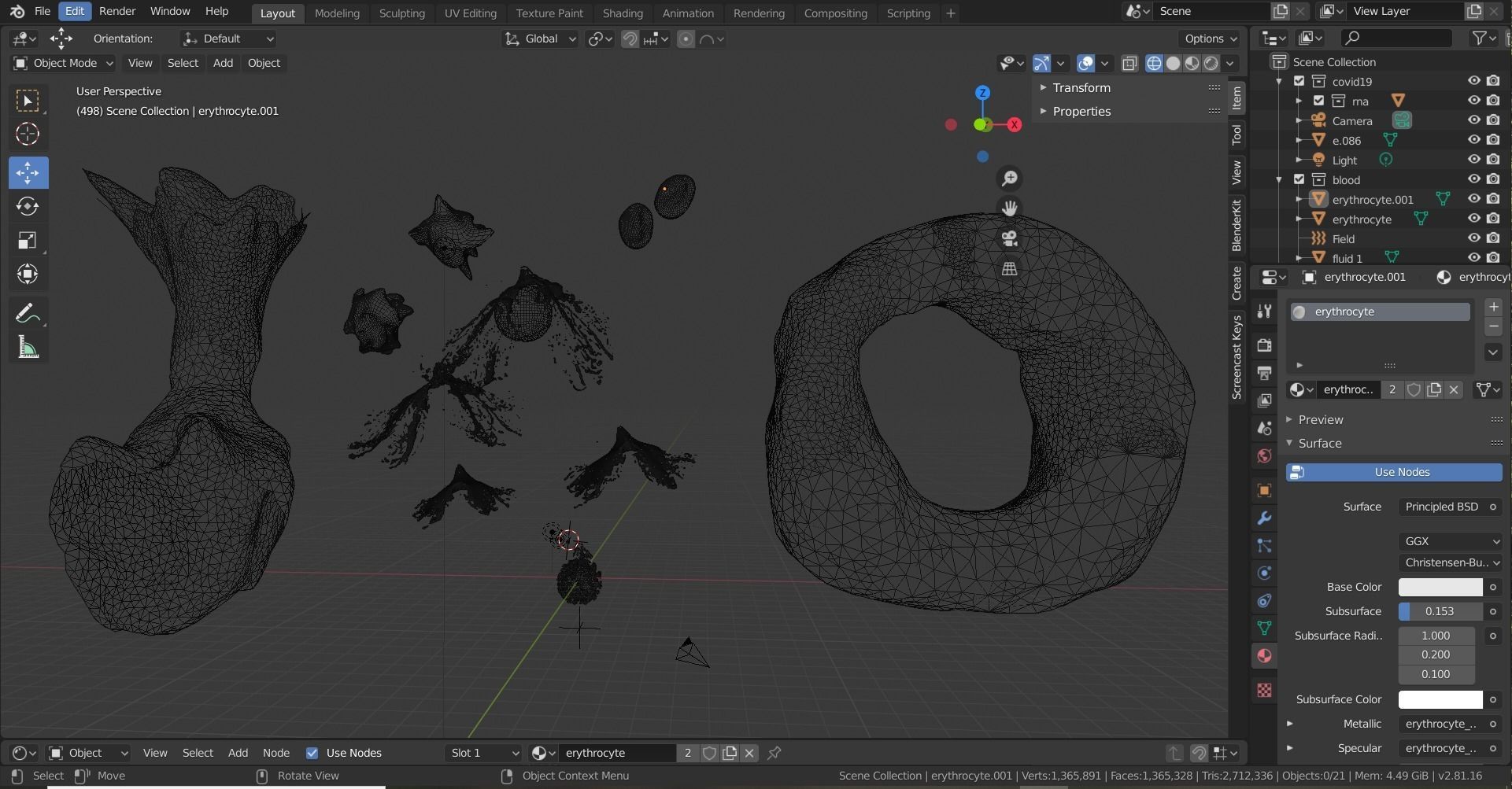This screenshot has width=1512, height=789.
Task: Add a new workspace tab
Action: click(950, 13)
